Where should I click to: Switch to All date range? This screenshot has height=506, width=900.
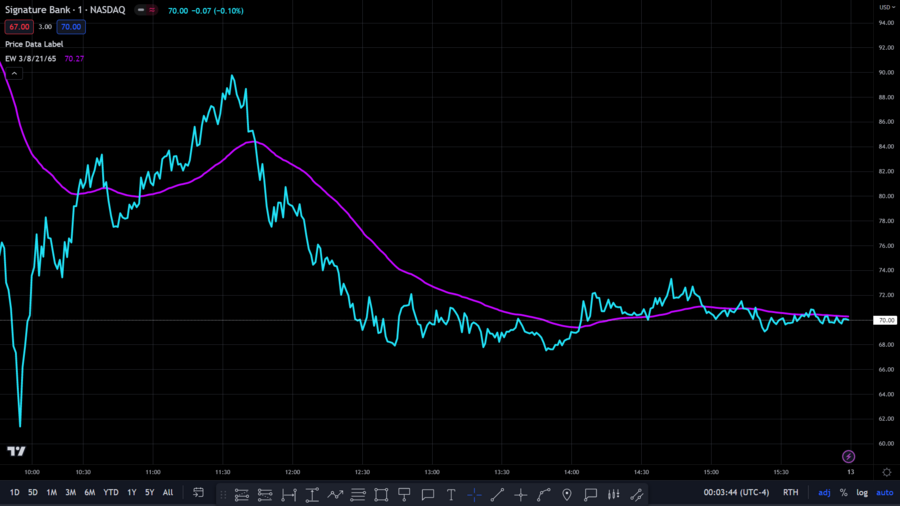[x=168, y=493]
